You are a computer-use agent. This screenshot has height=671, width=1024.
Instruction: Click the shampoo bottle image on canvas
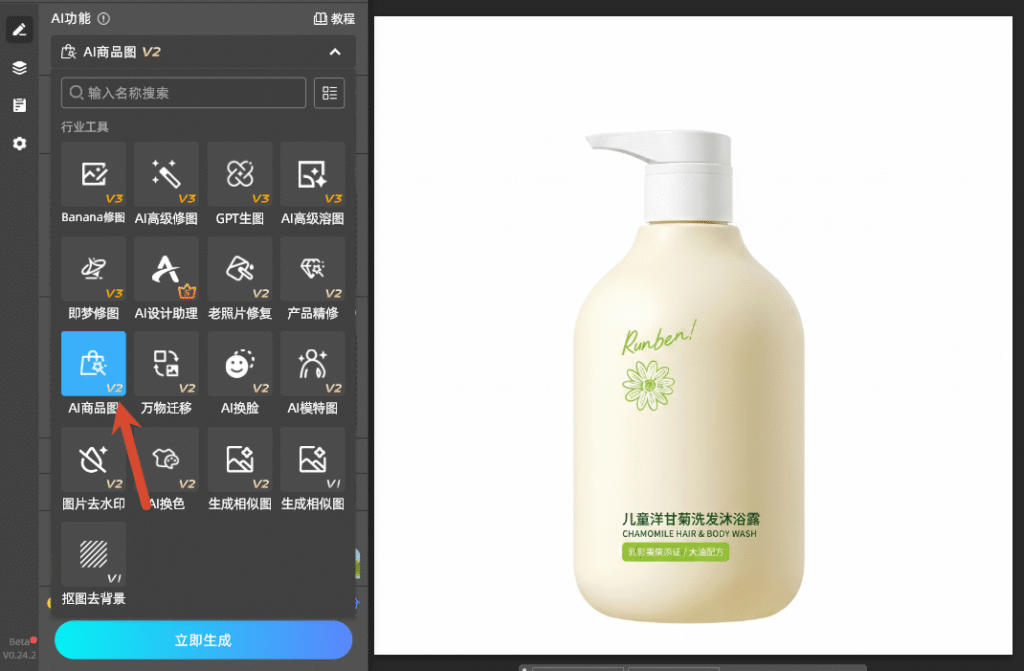(688, 376)
